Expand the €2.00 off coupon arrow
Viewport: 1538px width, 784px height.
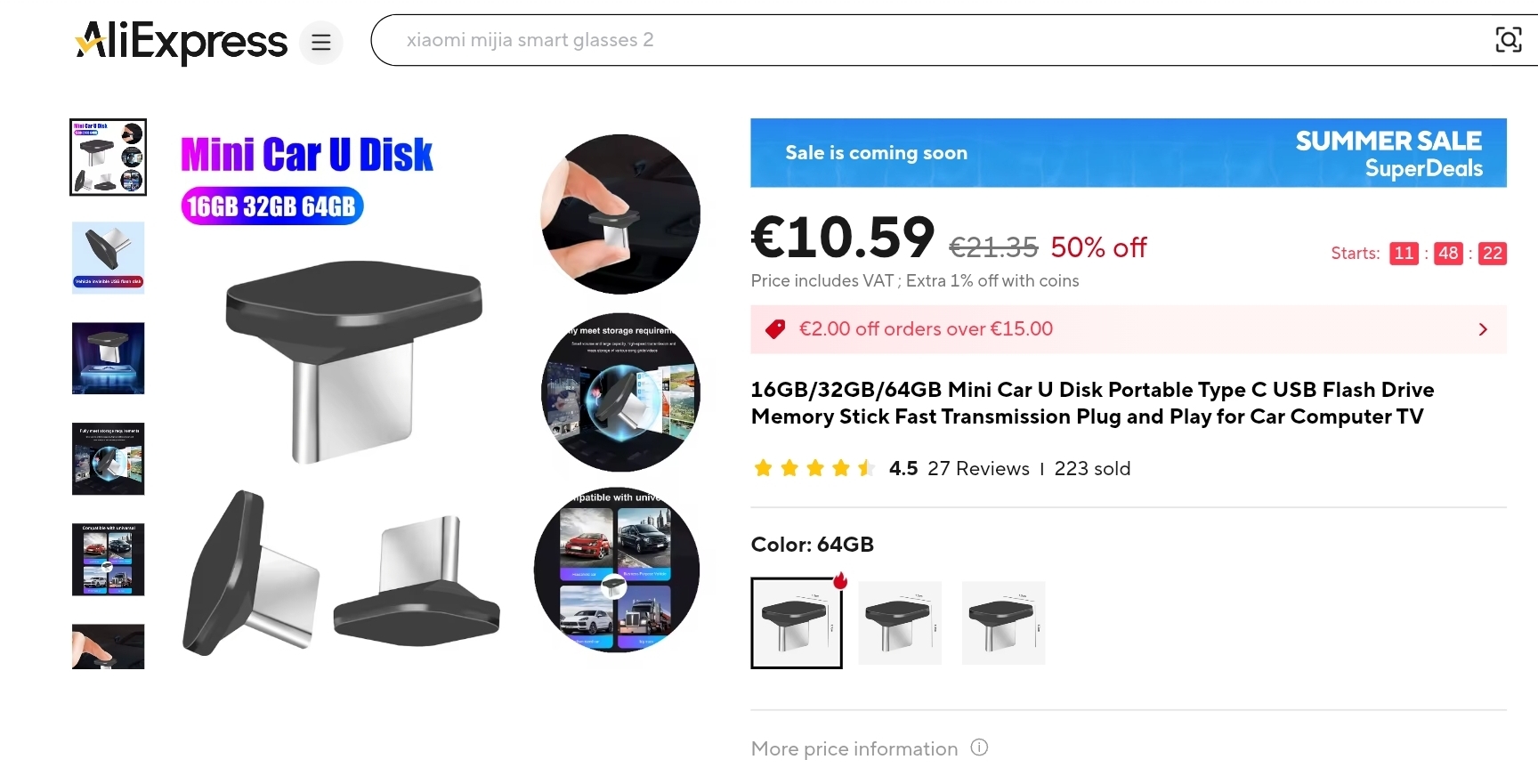[1483, 329]
